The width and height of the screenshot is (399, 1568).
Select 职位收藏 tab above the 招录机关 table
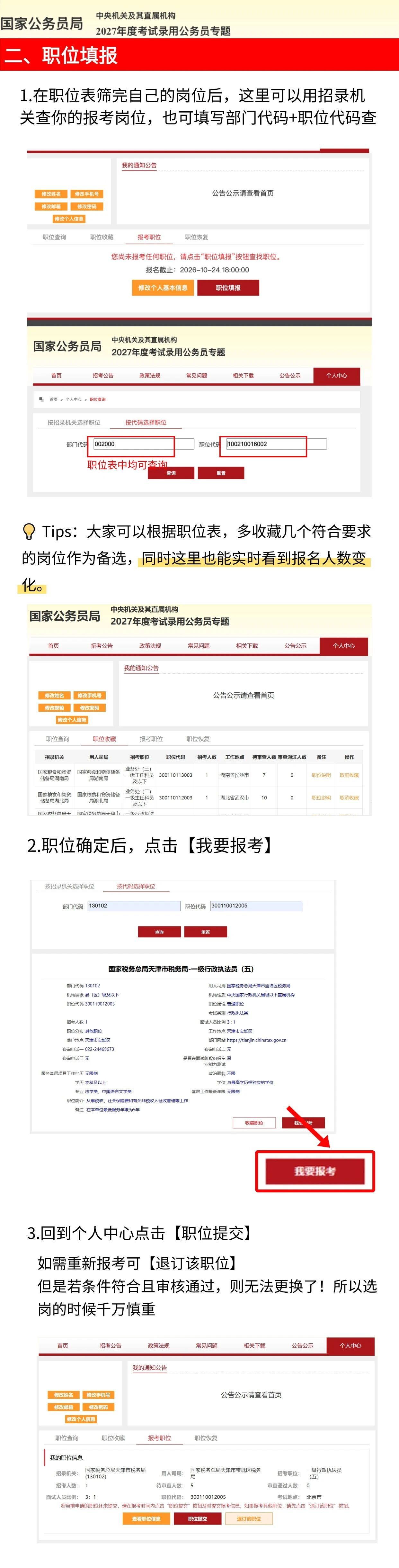pyautogui.click(x=105, y=739)
